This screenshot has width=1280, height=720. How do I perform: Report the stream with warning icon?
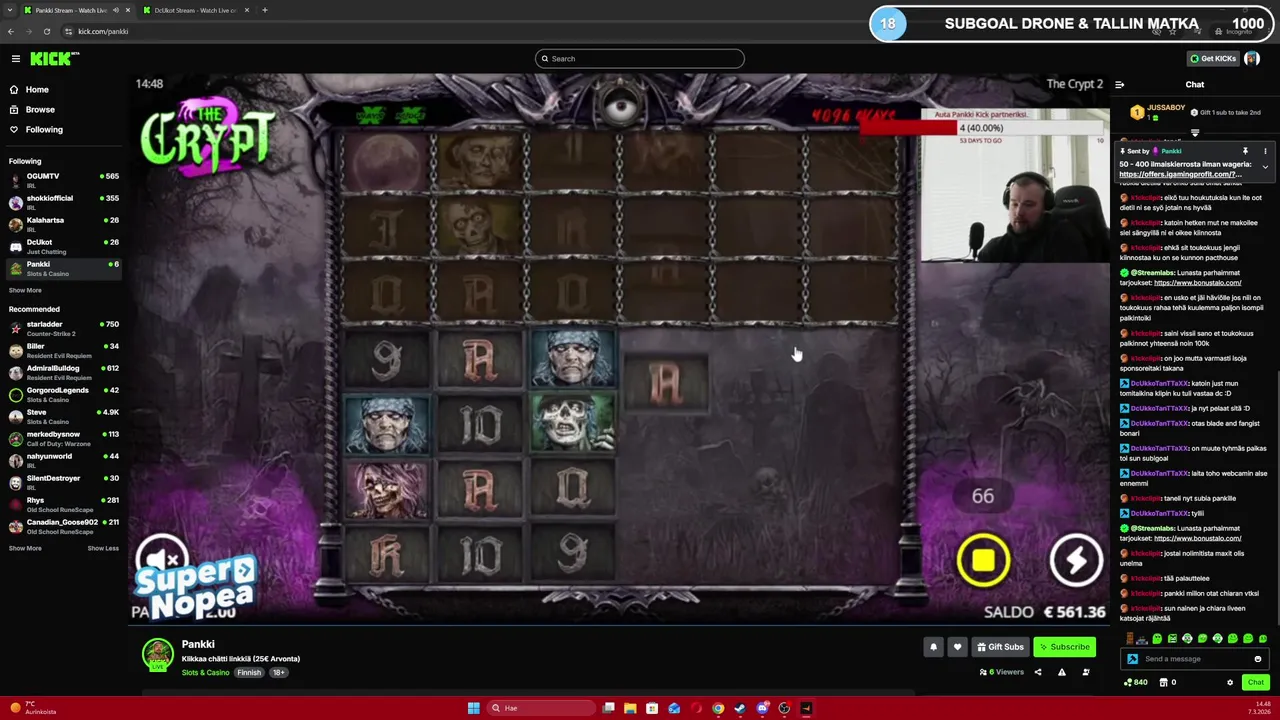pos(1062,672)
